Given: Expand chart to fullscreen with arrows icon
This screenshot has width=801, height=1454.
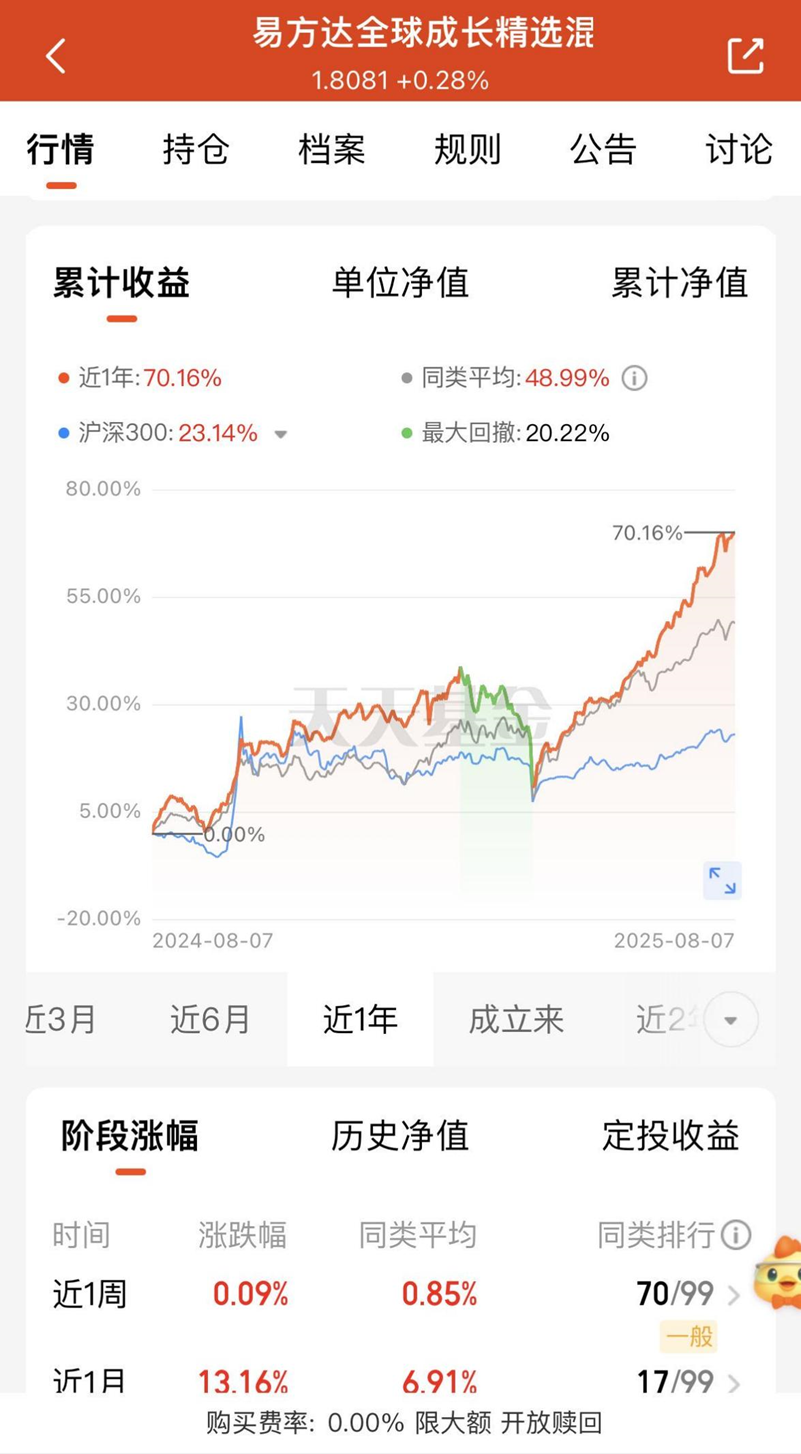Looking at the screenshot, I should 722,880.
